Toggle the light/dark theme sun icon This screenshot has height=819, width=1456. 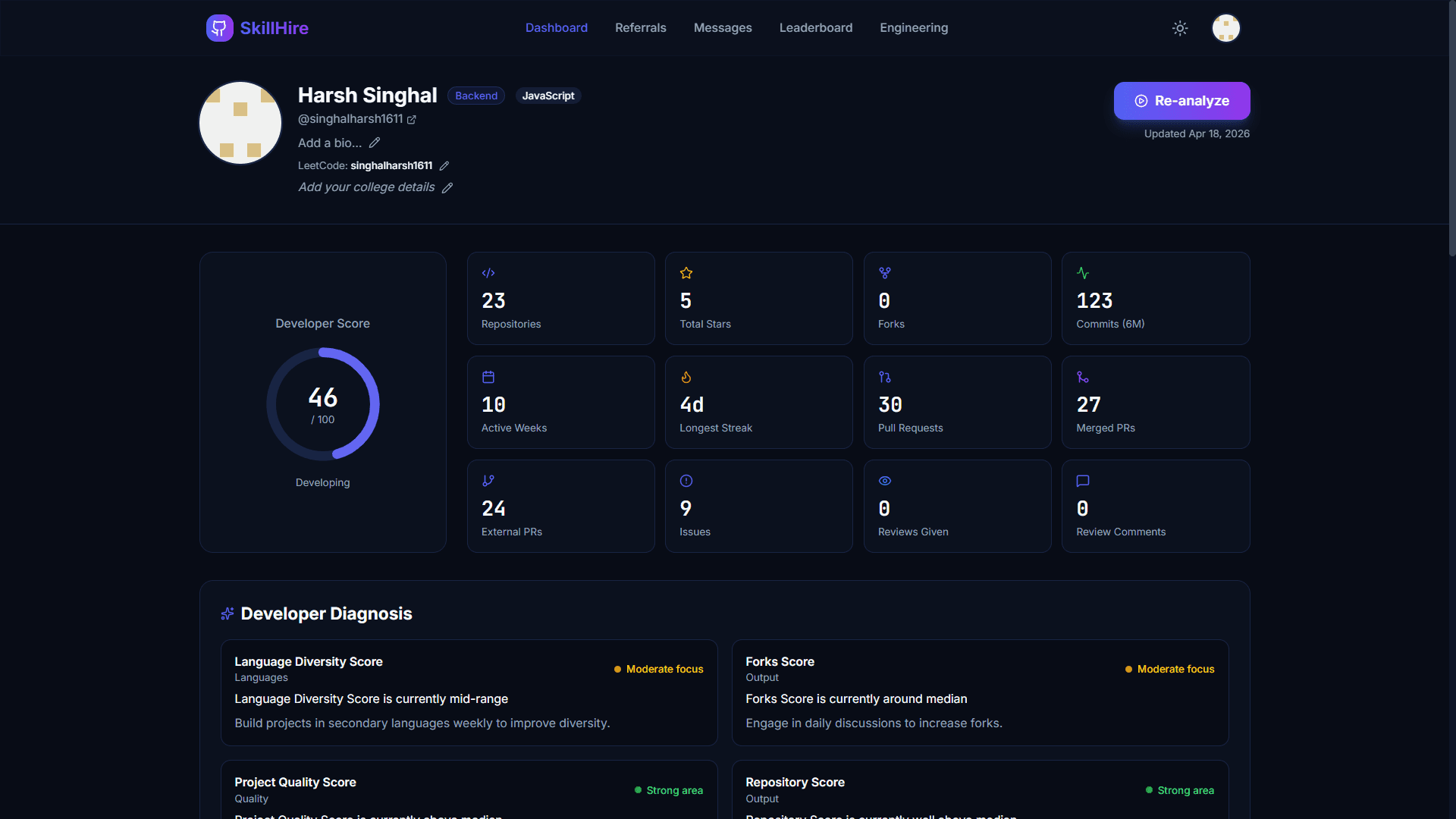(x=1180, y=28)
